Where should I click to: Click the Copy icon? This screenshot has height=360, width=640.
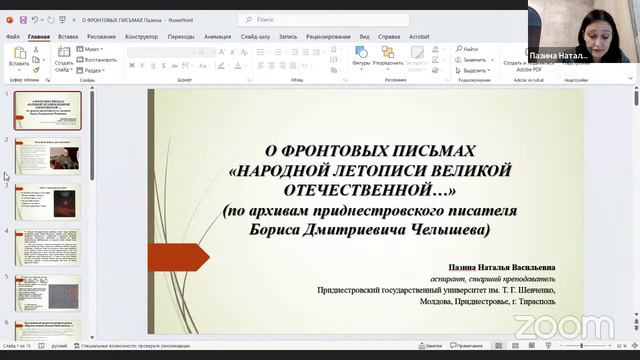point(36,60)
